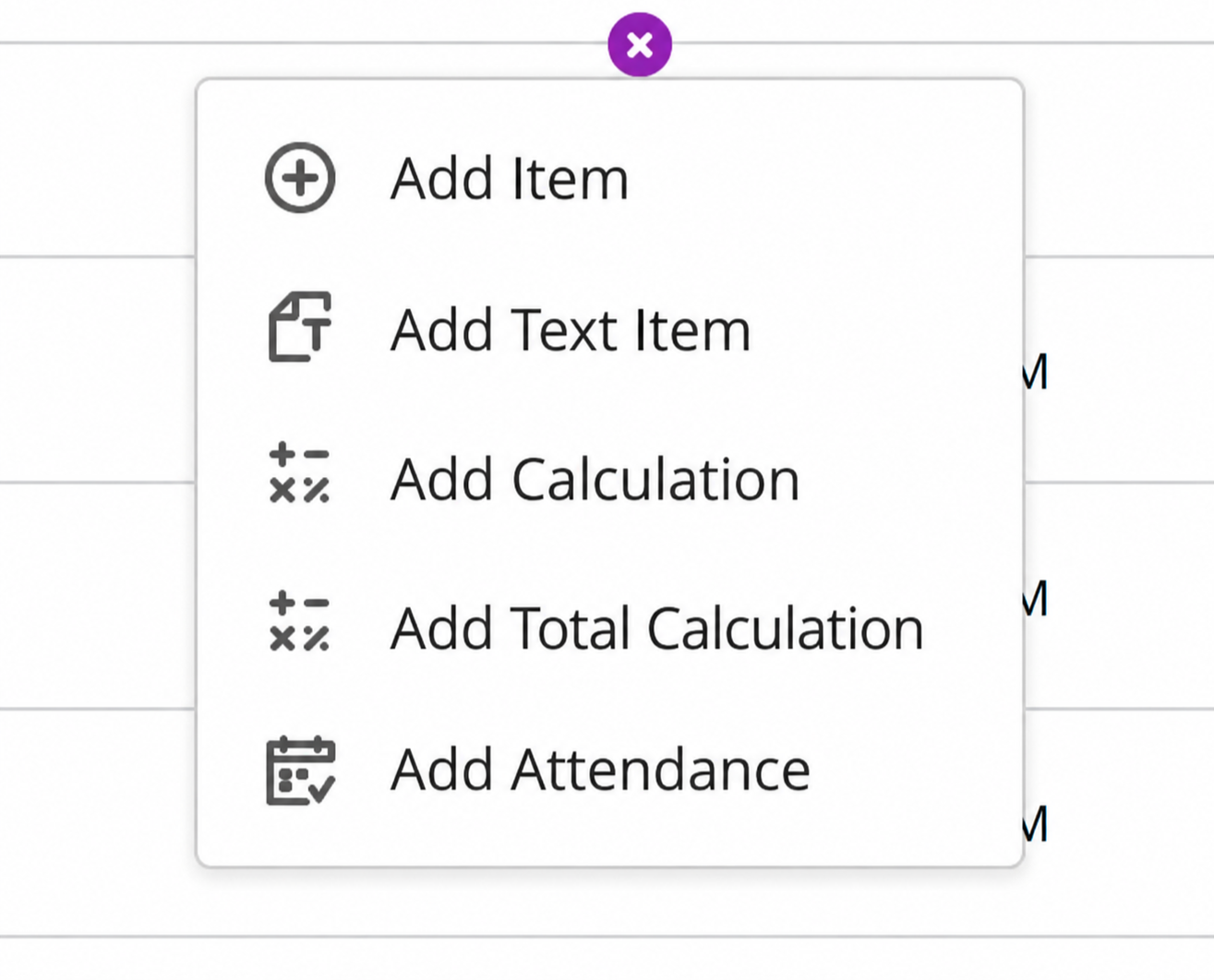
Task: Select Add Text Item from the menu
Action: (609, 329)
